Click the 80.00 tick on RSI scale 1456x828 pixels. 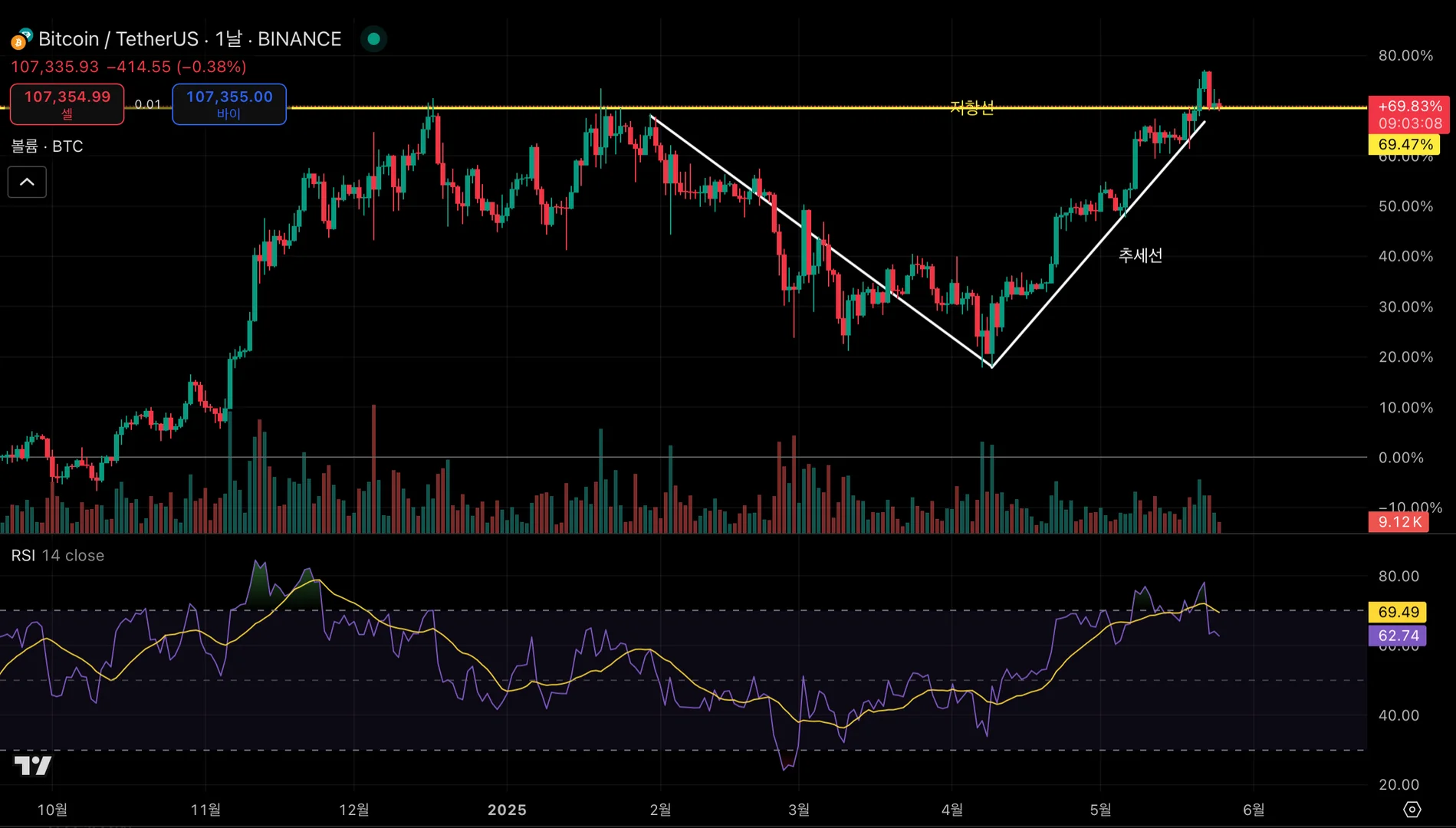click(x=1398, y=576)
